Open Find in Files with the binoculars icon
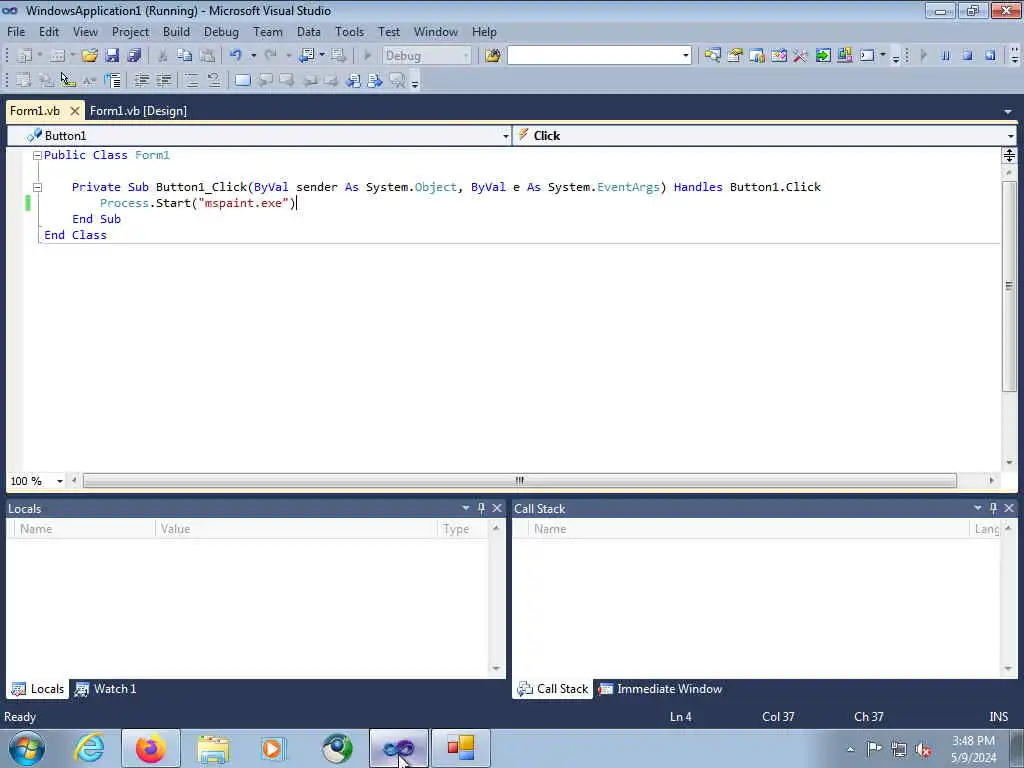Screen dimensions: 1024x768 [x=493, y=56]
